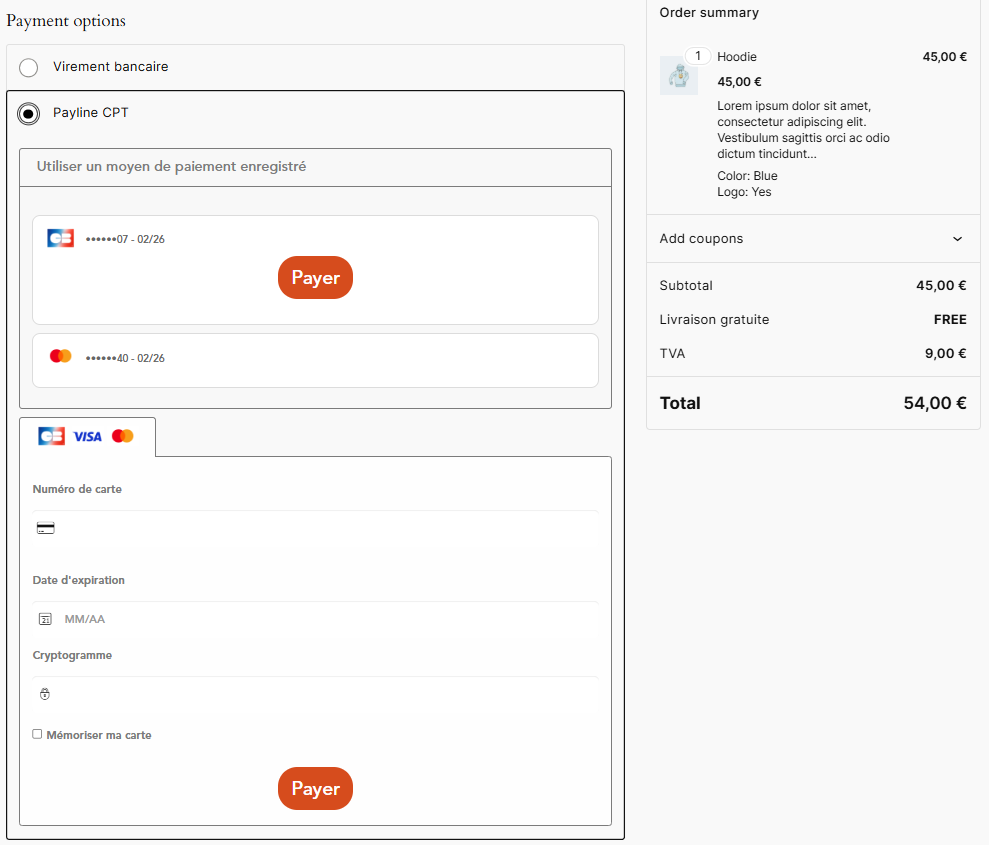The width and height of the screenshot is (989, 845).
Task: Select Virement bancaire payment option
Action: click(x=29, y=67)
